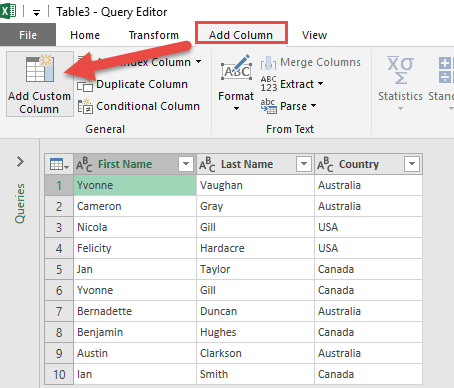Click the Add Custom Column icon
Viewport: 454px width, 388px height.
click(40, 69)
